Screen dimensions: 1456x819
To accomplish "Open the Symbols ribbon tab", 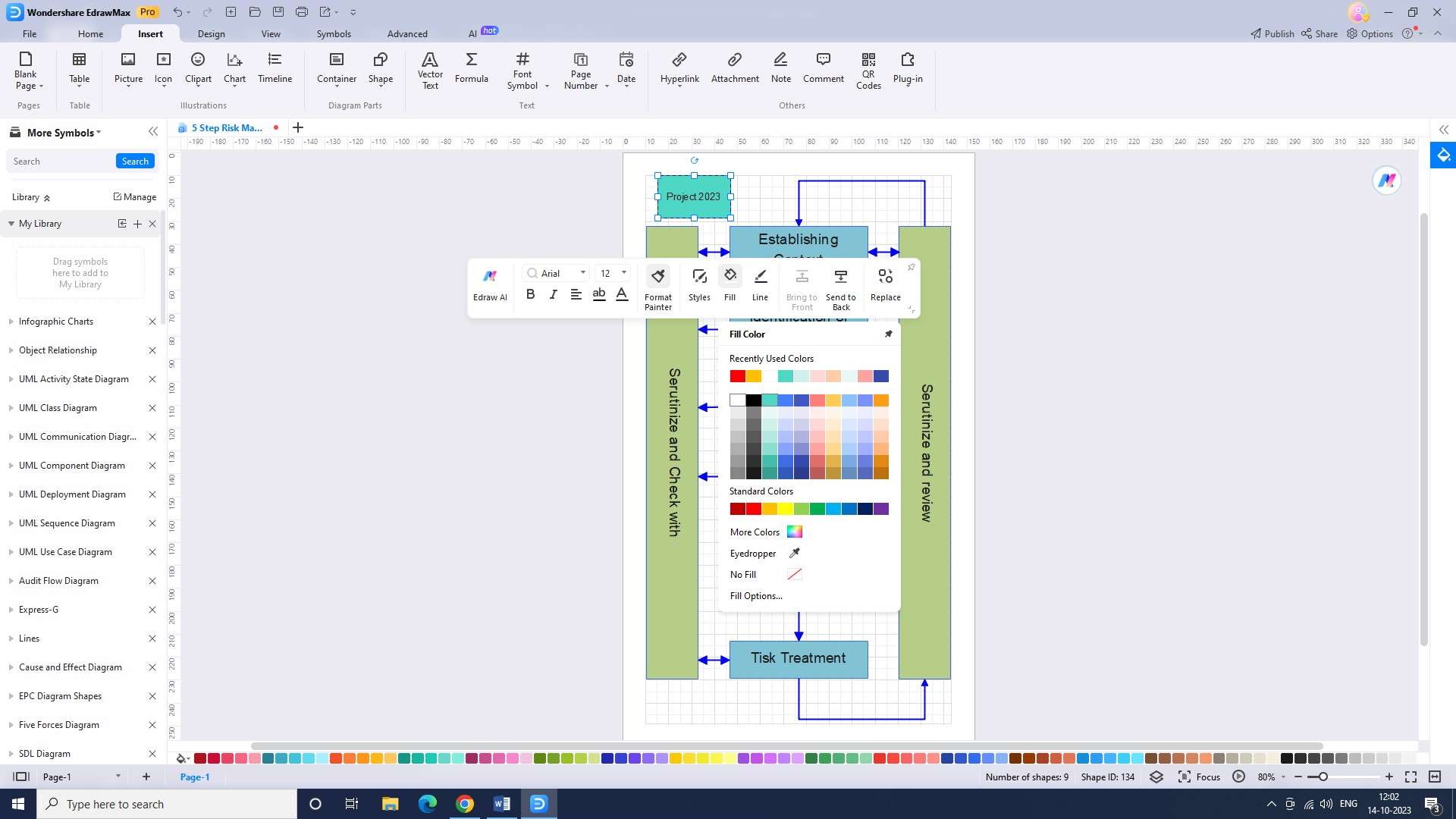I will point(334,34).
